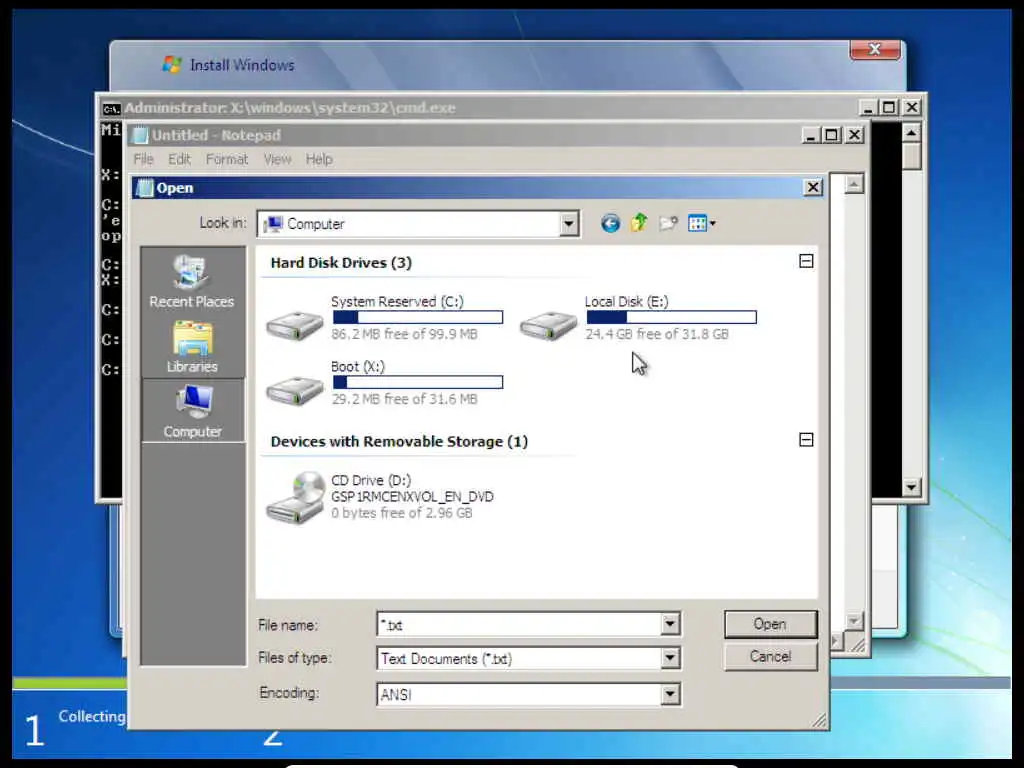The height and width of the screenshot is (768, 1024).
Task: Click the Notepad title bar icon
Action: click(140, 135)
